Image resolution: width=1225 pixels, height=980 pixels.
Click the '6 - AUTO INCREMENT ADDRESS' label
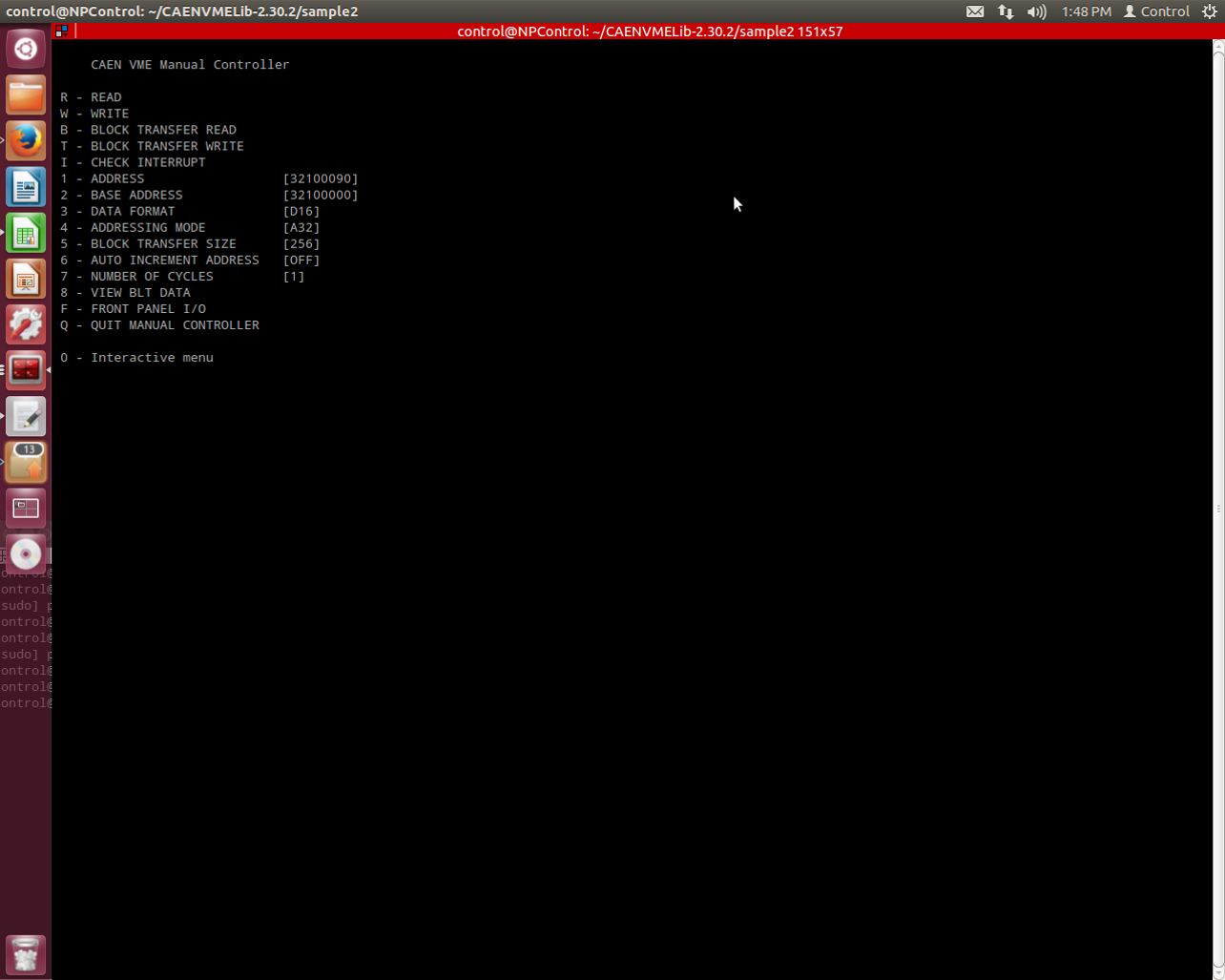[x=159, y=260]
